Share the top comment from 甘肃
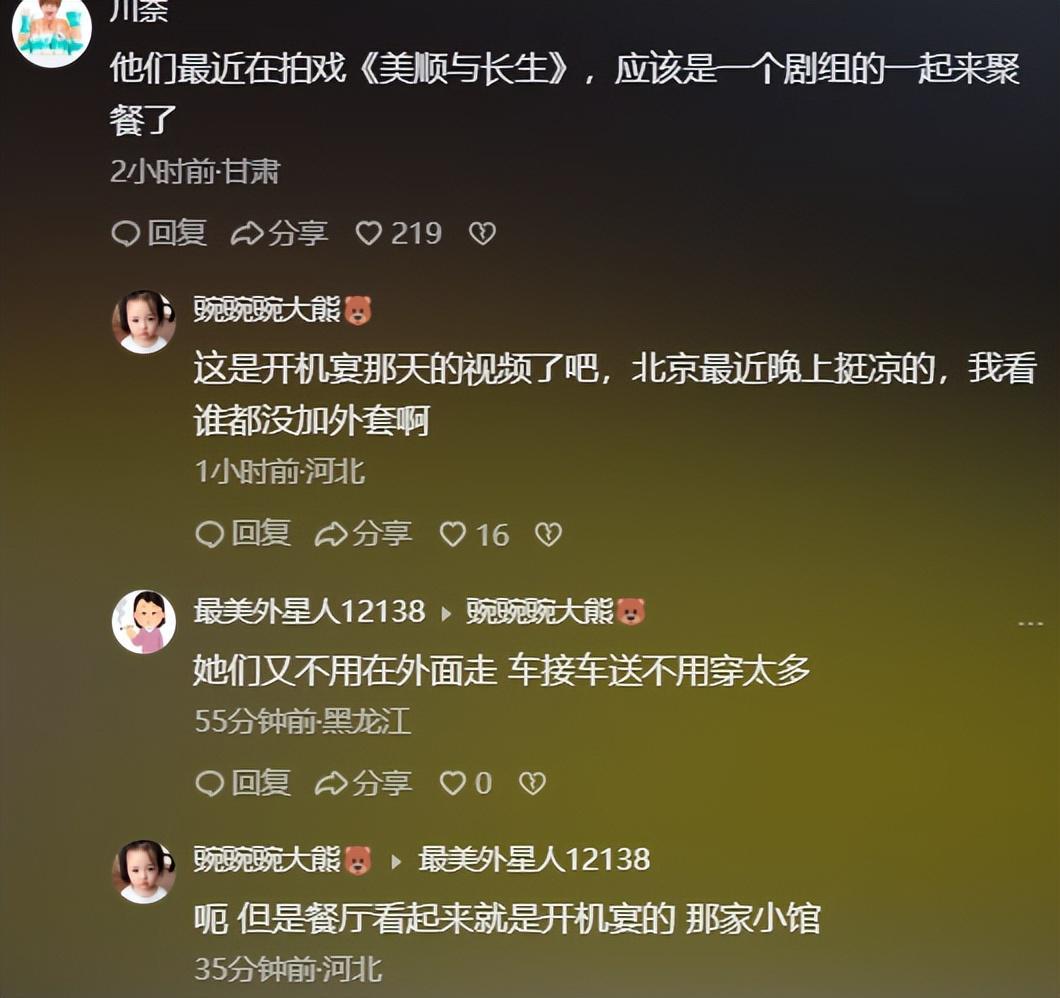 (x=279, y=233)
